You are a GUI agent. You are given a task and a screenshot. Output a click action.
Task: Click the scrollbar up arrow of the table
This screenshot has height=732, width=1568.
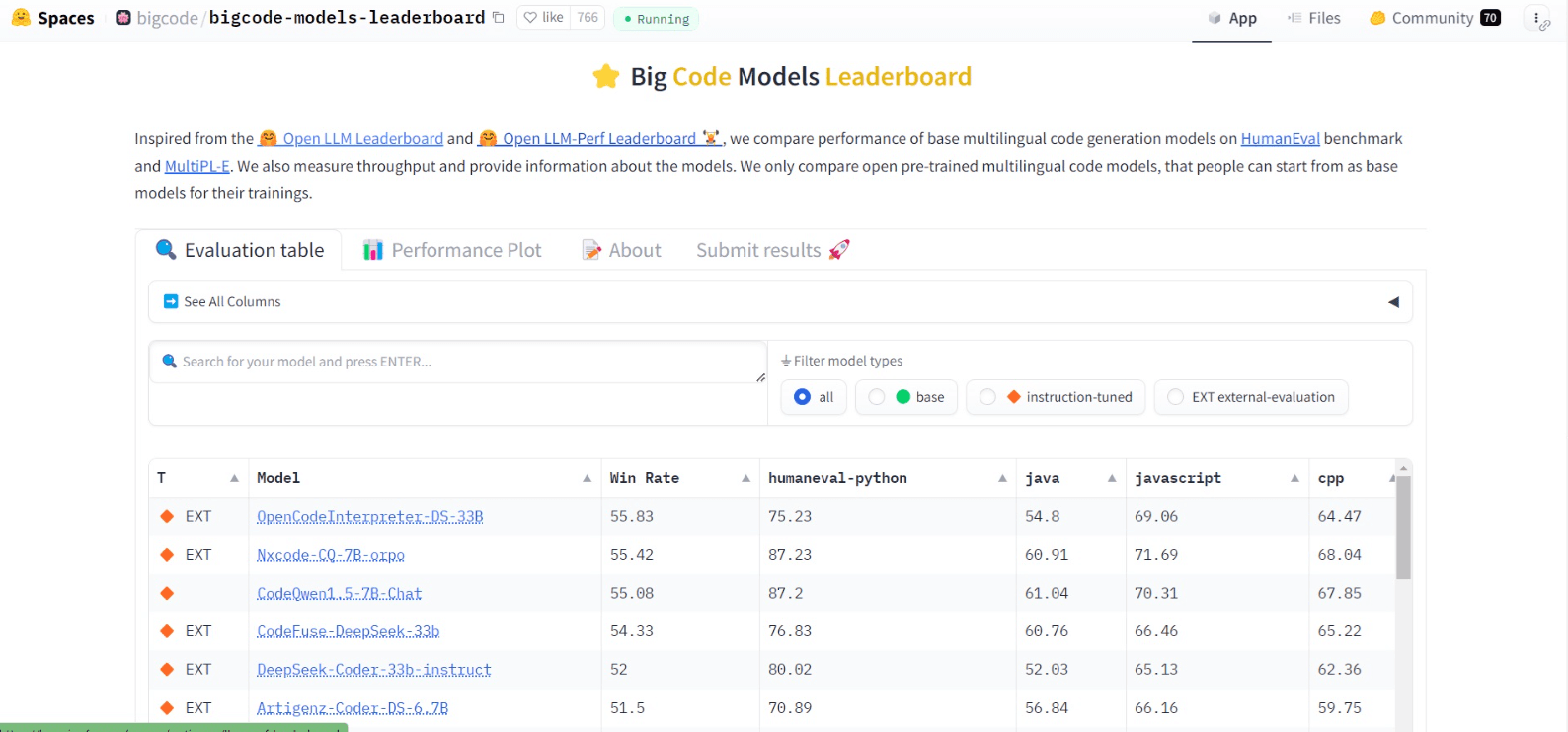[1403, 467]
